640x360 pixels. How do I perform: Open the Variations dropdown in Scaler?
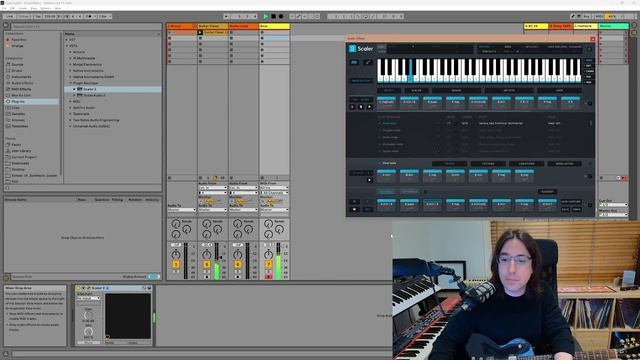point(526,164)
